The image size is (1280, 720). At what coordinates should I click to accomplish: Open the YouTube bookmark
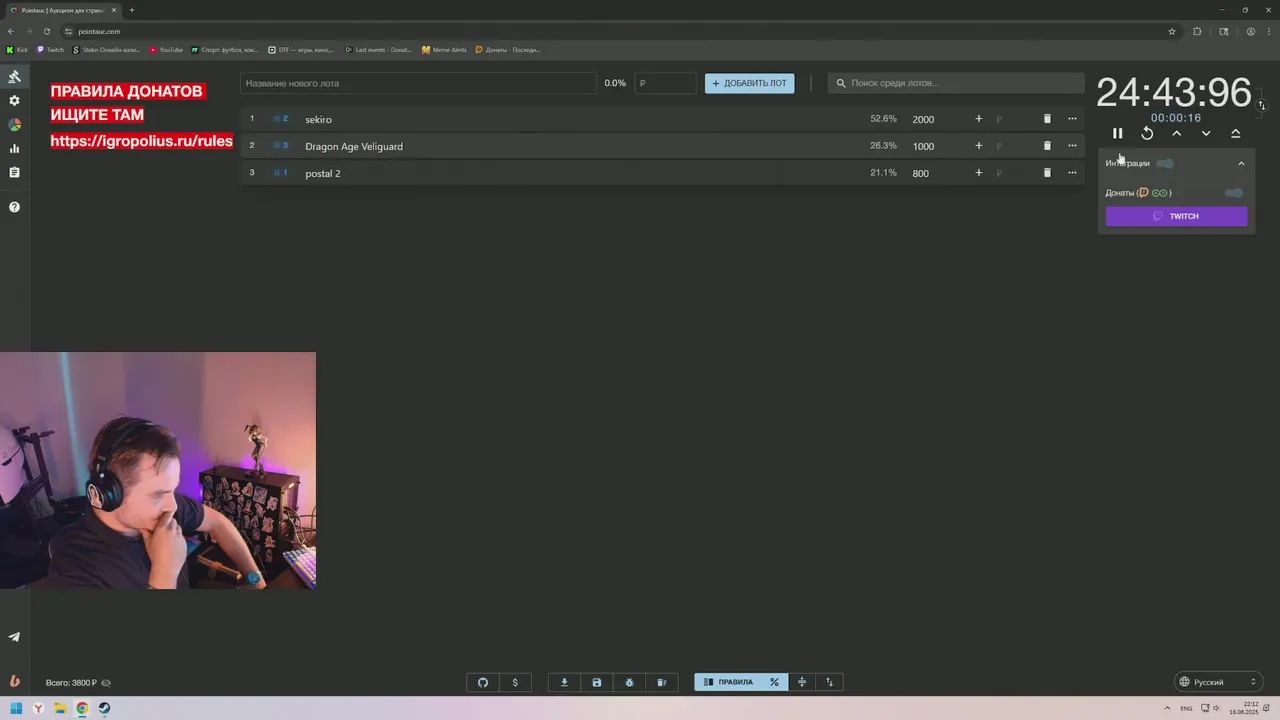pyautogui.click(x=166, y=49)
